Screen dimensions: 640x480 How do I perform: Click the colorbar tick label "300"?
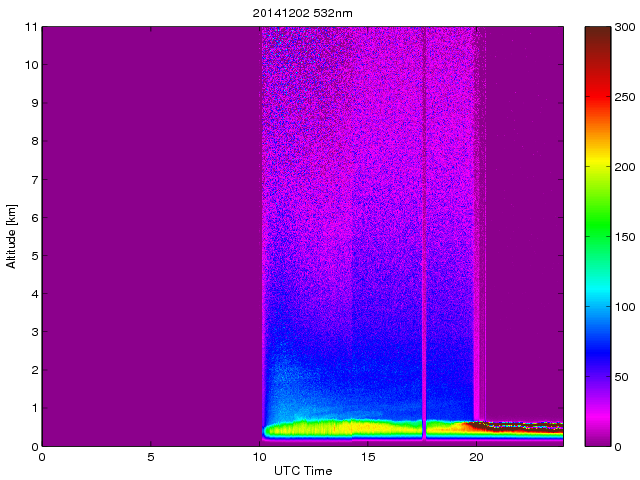coord(625,27)
